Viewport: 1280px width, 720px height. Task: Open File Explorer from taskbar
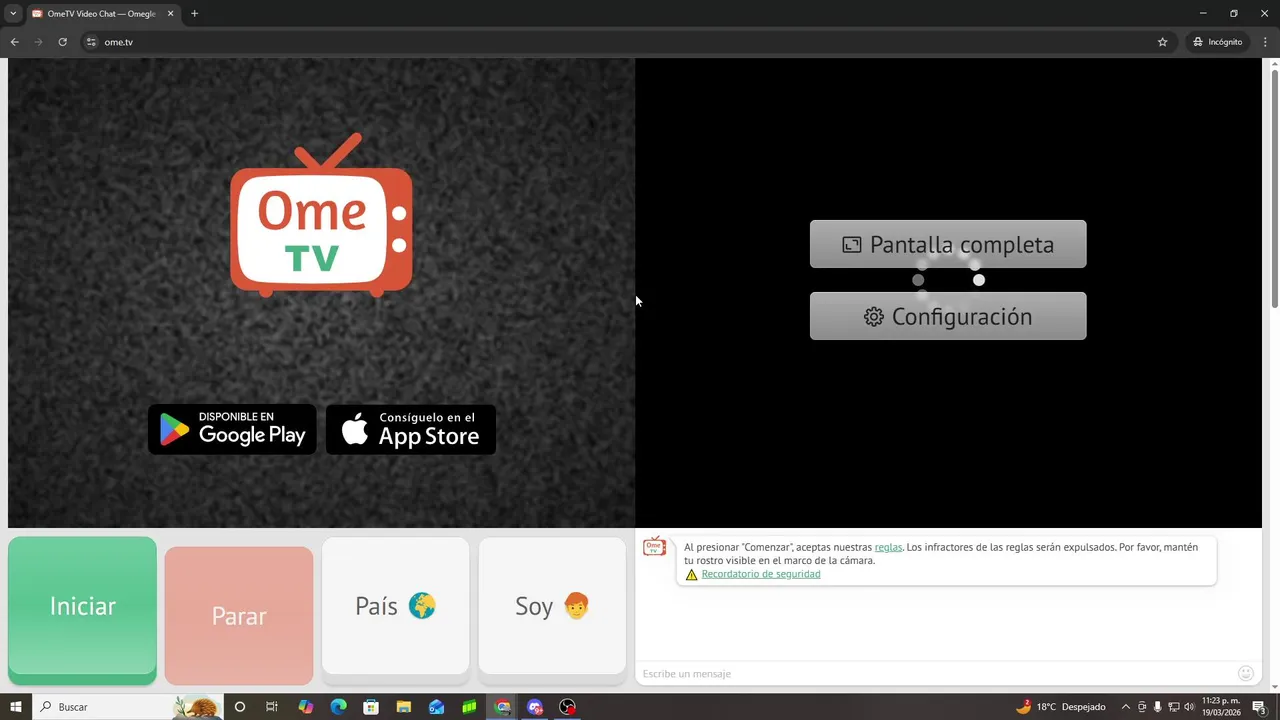click(404, 707)
